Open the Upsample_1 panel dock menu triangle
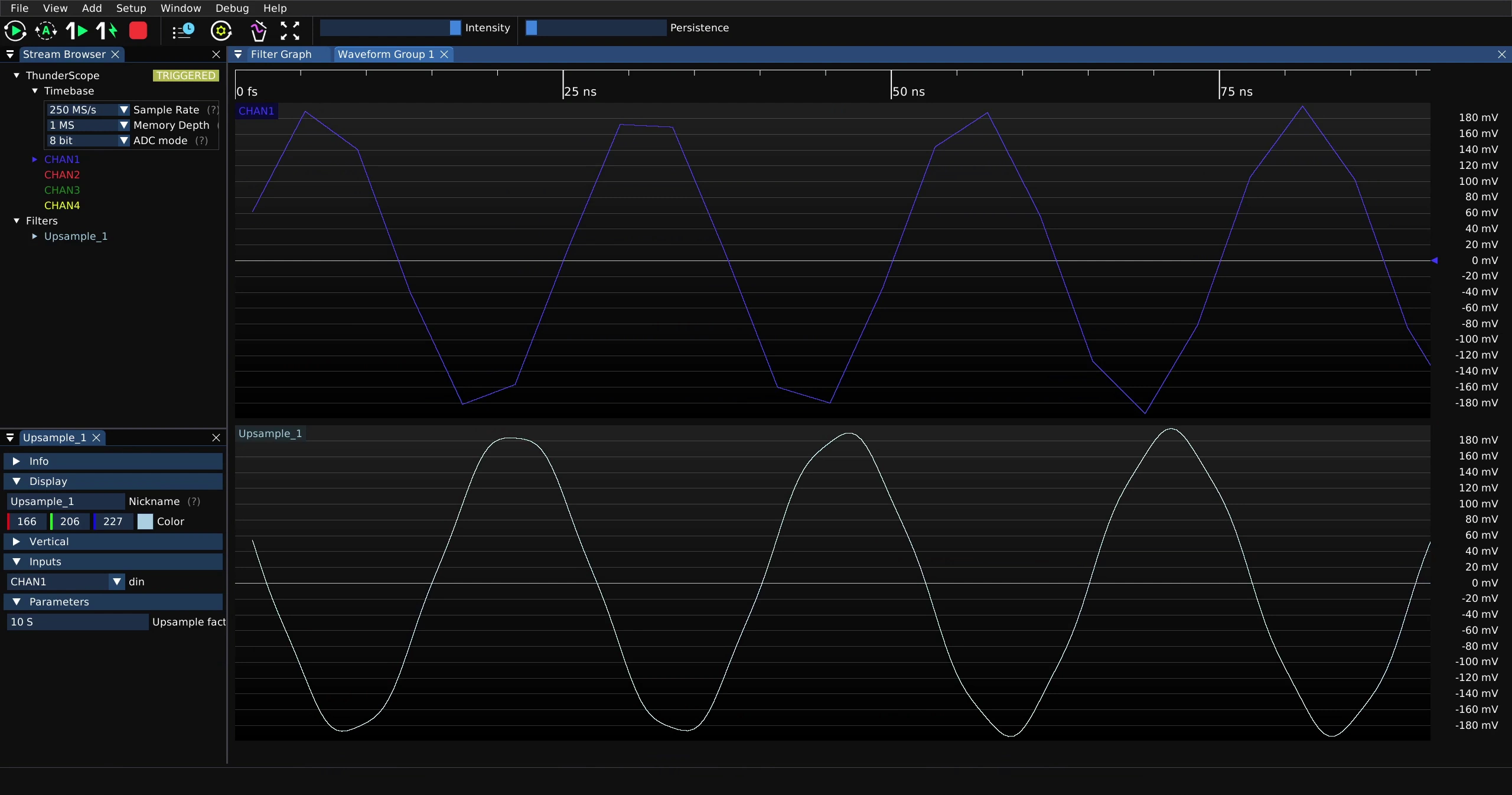The height and width of the screenshot is (795, 1512). (10, 438)
